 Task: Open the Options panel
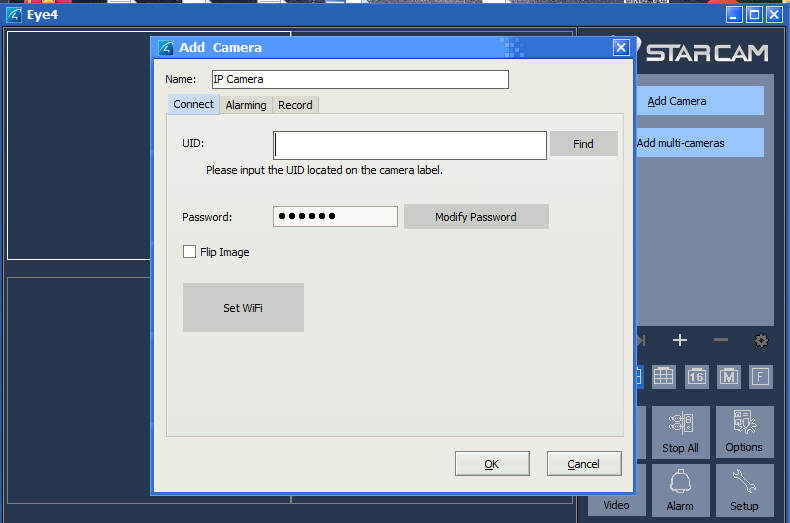[x=744, y=432]
